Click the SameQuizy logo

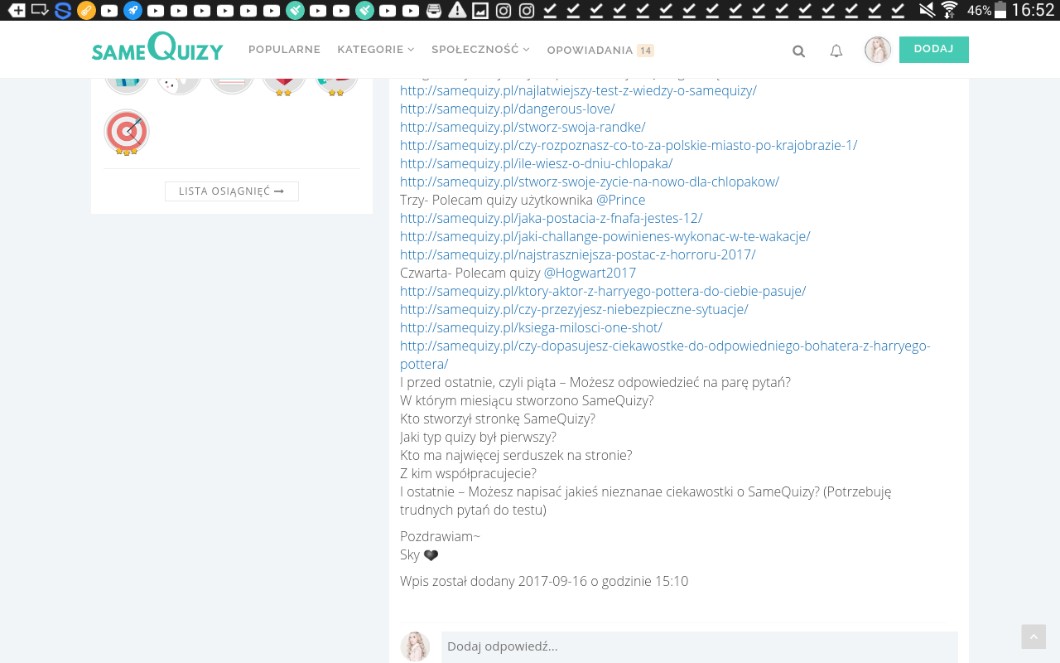(157, 49)
